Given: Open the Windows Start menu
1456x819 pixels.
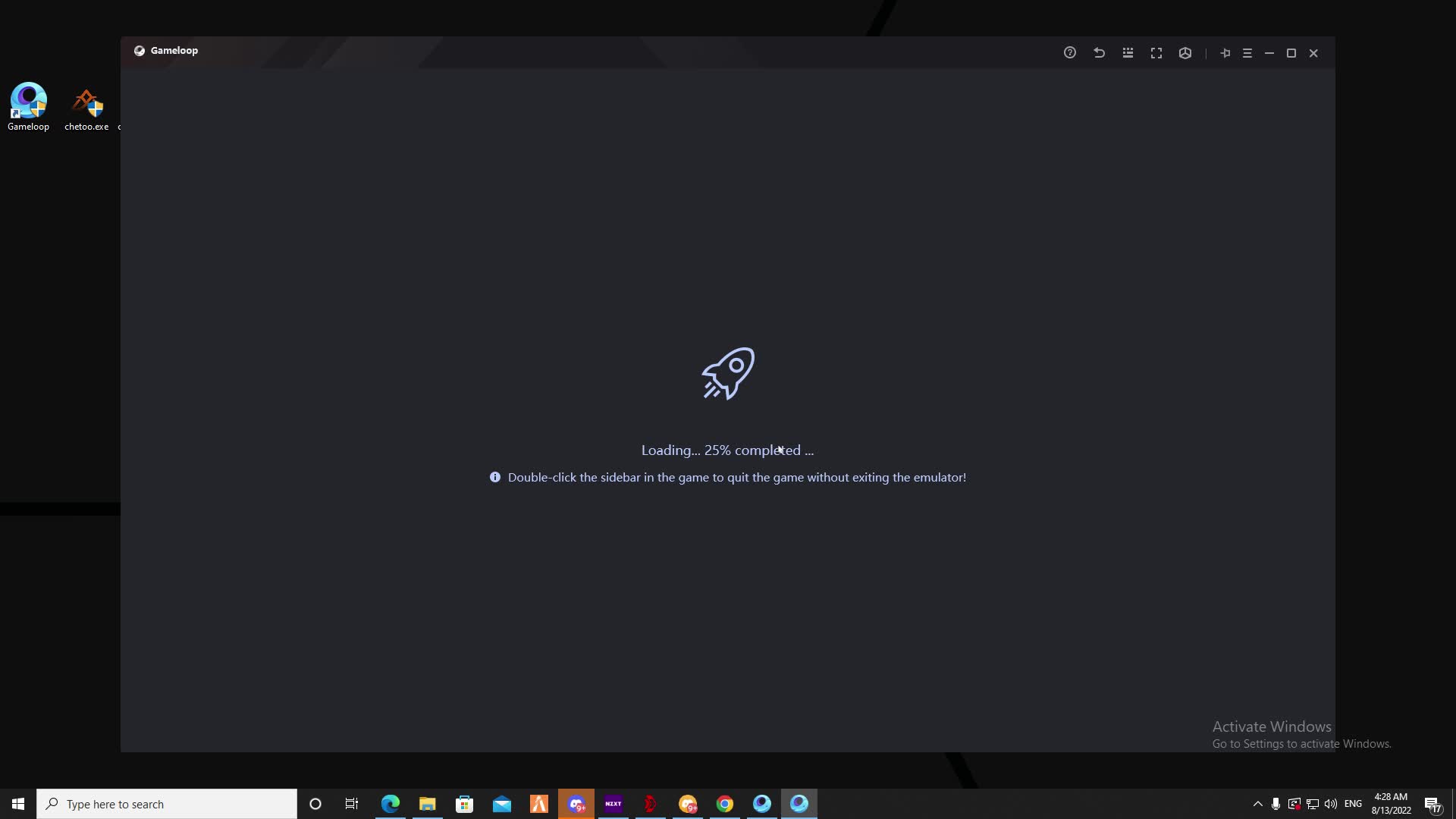Looking at the screenshot, I should [18, 804].
